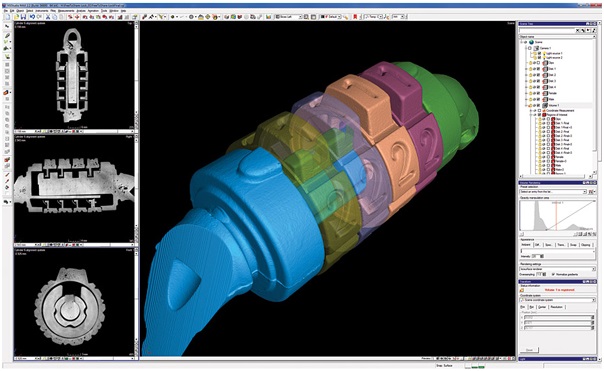Switch to the Ambient appearance tab
The image size is (604, 371).
click(525, 245)
